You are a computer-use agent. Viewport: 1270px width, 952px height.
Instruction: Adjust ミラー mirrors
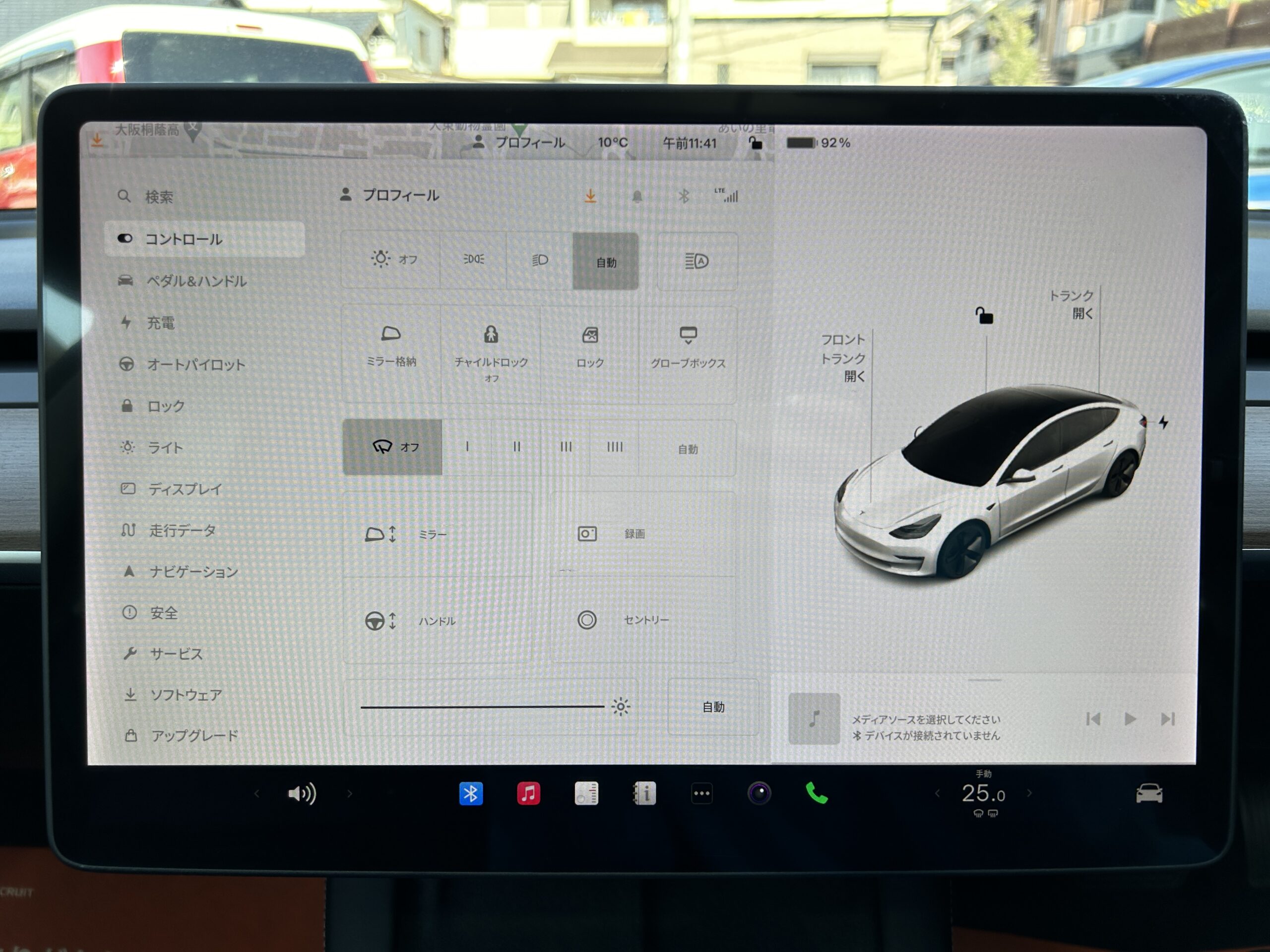click(438, 534)
